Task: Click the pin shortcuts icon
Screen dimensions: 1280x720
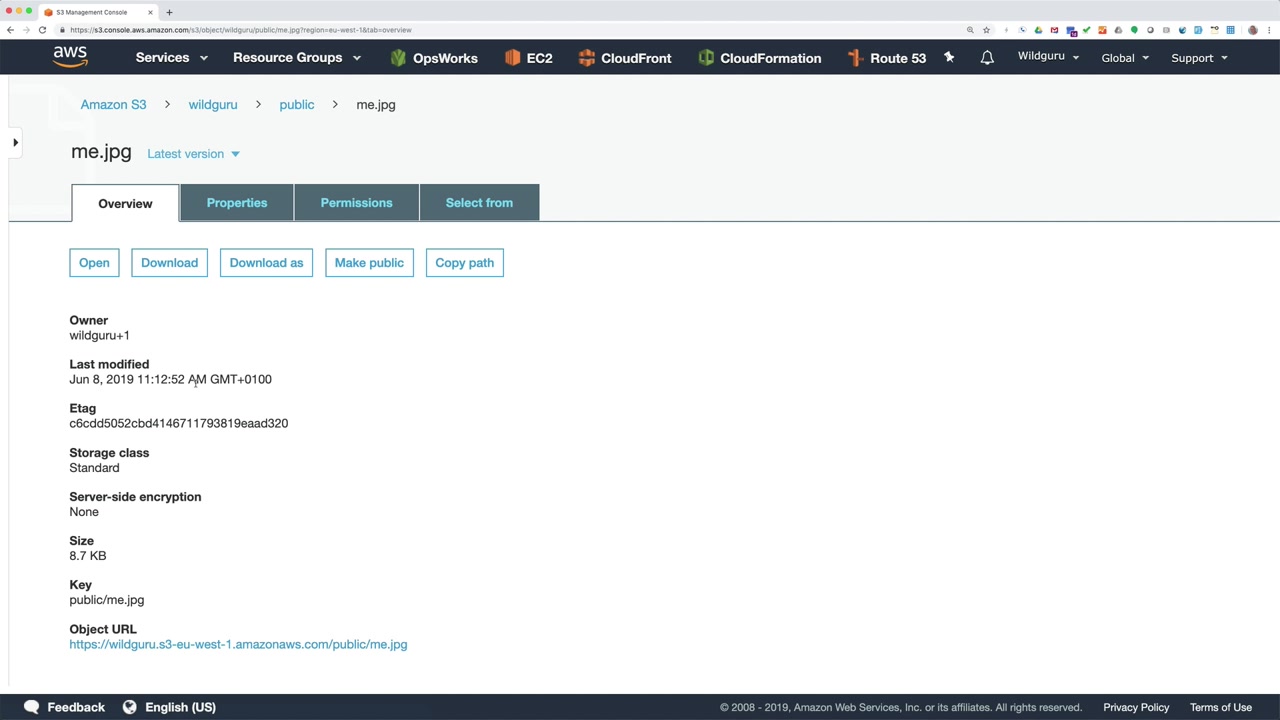Action: coord(949,58)
